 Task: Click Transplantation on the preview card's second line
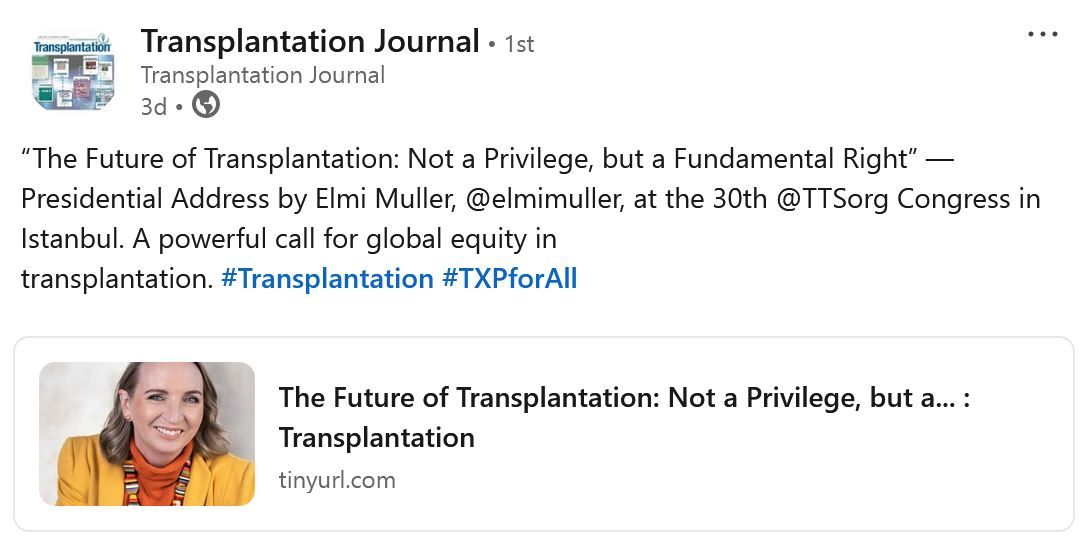376,438
